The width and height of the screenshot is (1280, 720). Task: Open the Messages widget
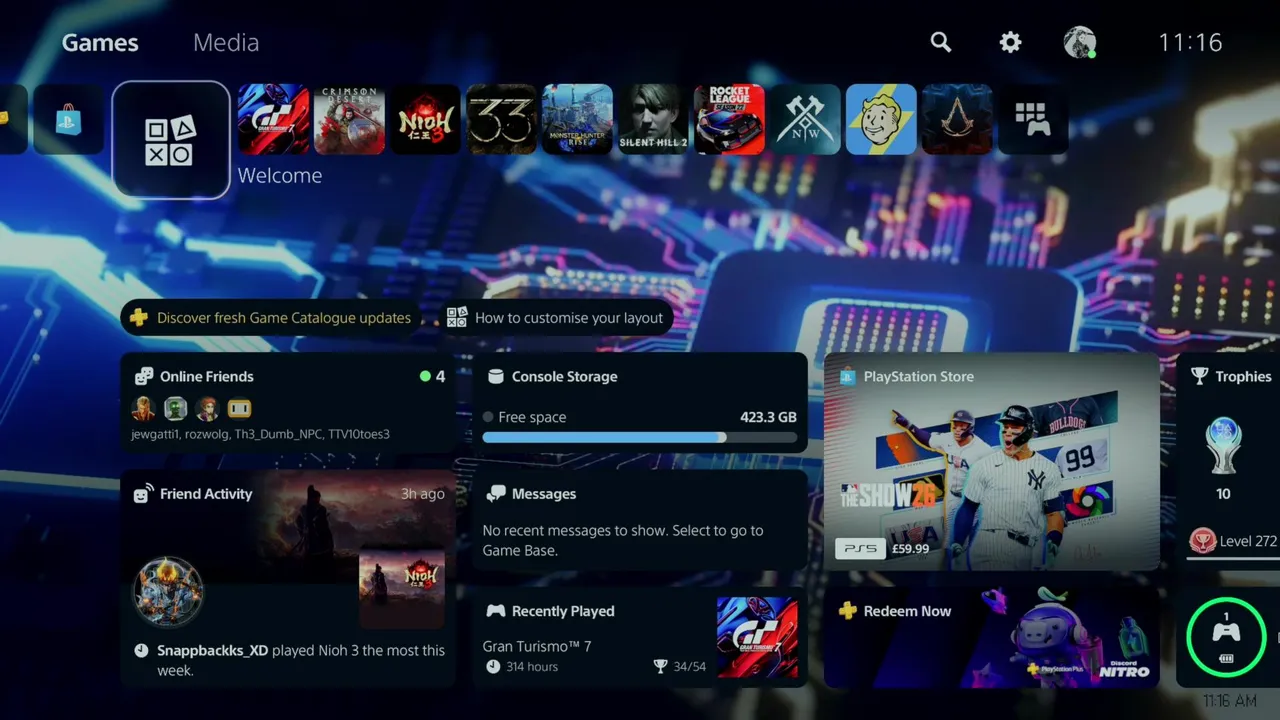tap(640, 521)
